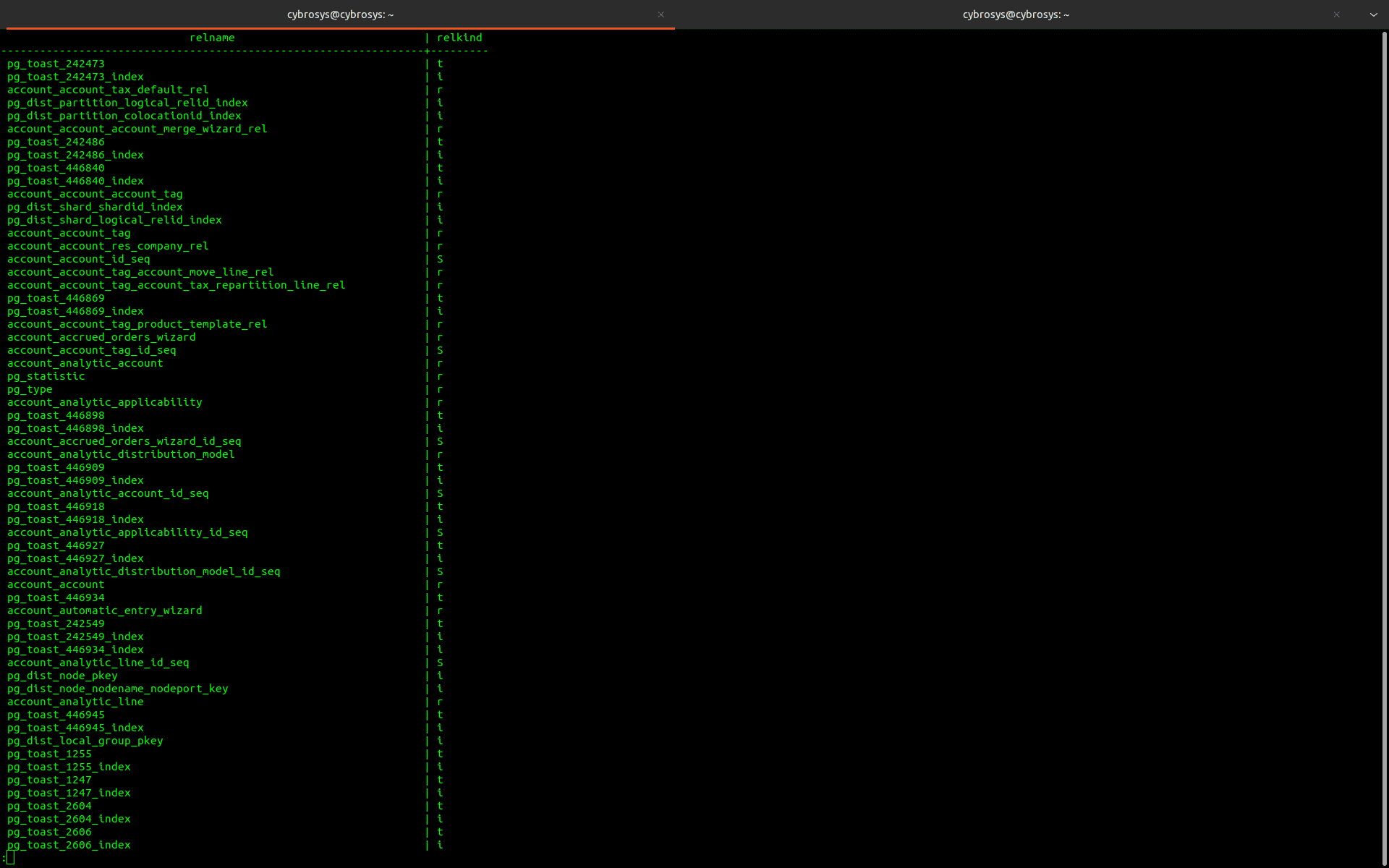Close the second terminal tab
Screen dimensions: 1389x868
pos(1336,14)
